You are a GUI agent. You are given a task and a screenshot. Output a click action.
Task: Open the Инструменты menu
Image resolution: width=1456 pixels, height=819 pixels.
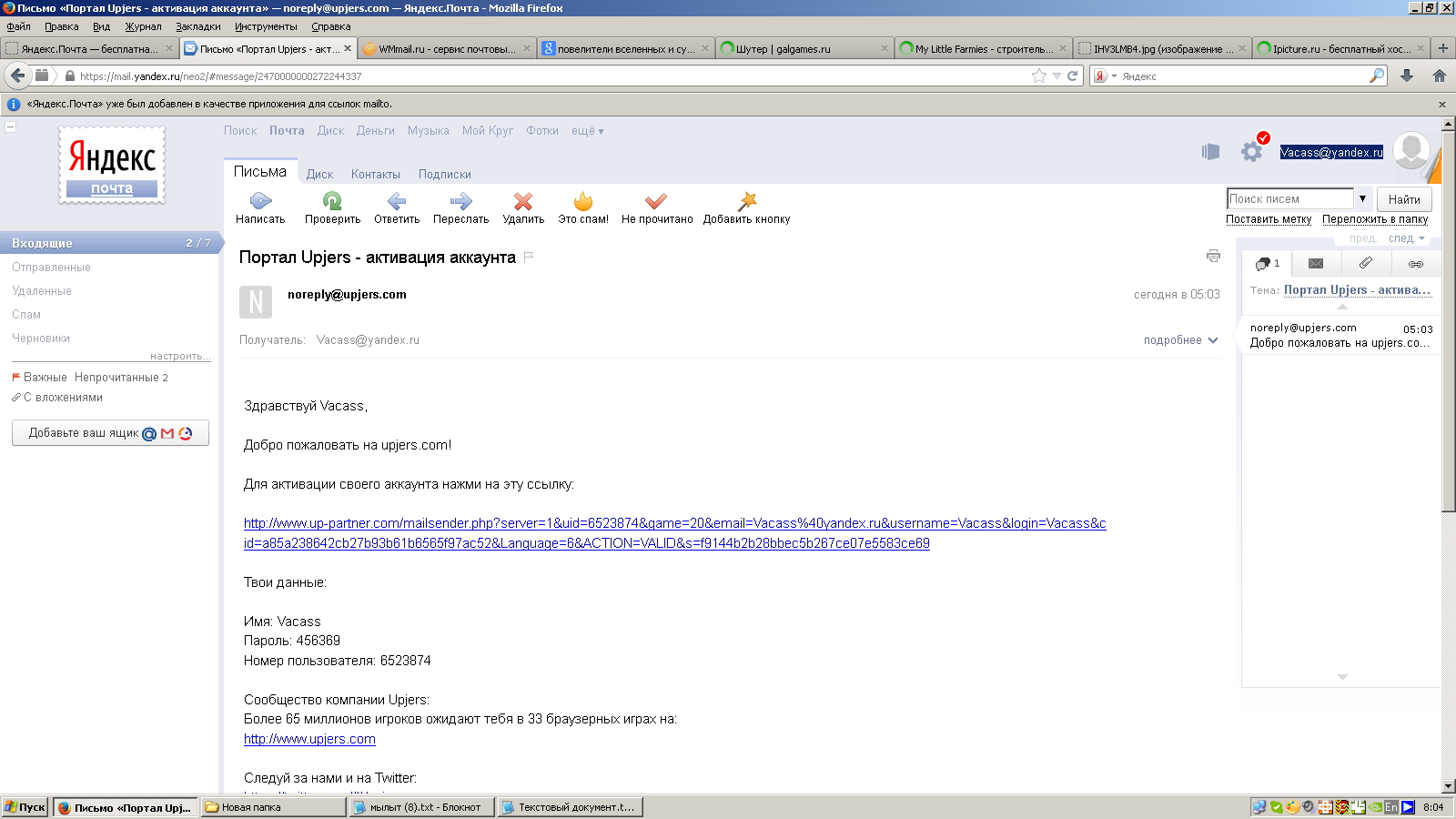pyautogui.click(x=266, y=26)
